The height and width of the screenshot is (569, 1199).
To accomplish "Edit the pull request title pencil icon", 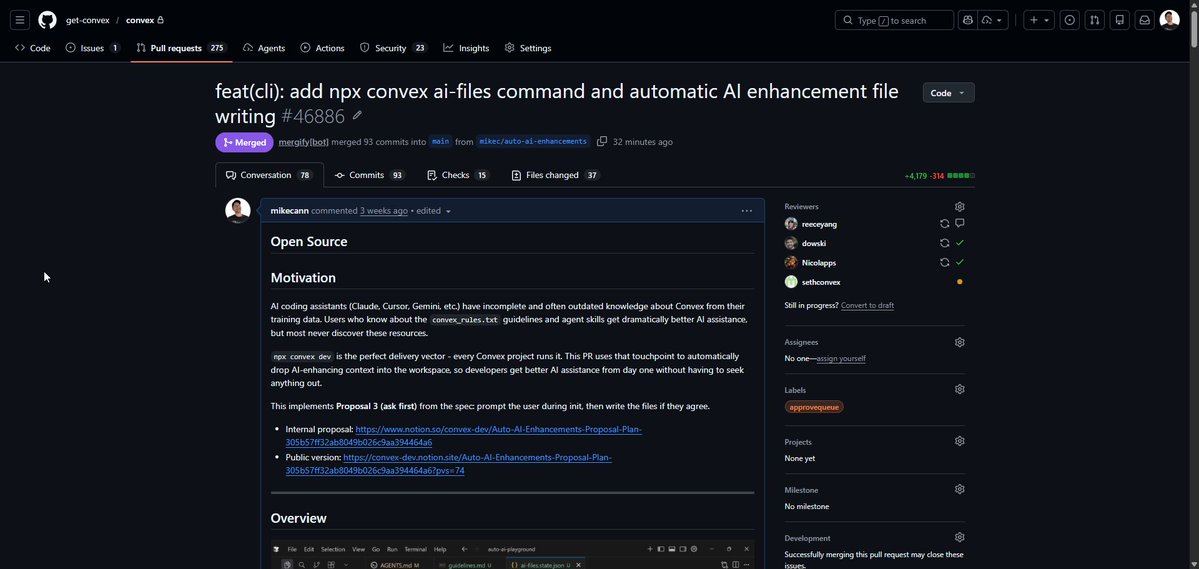I will pos(357,116).
